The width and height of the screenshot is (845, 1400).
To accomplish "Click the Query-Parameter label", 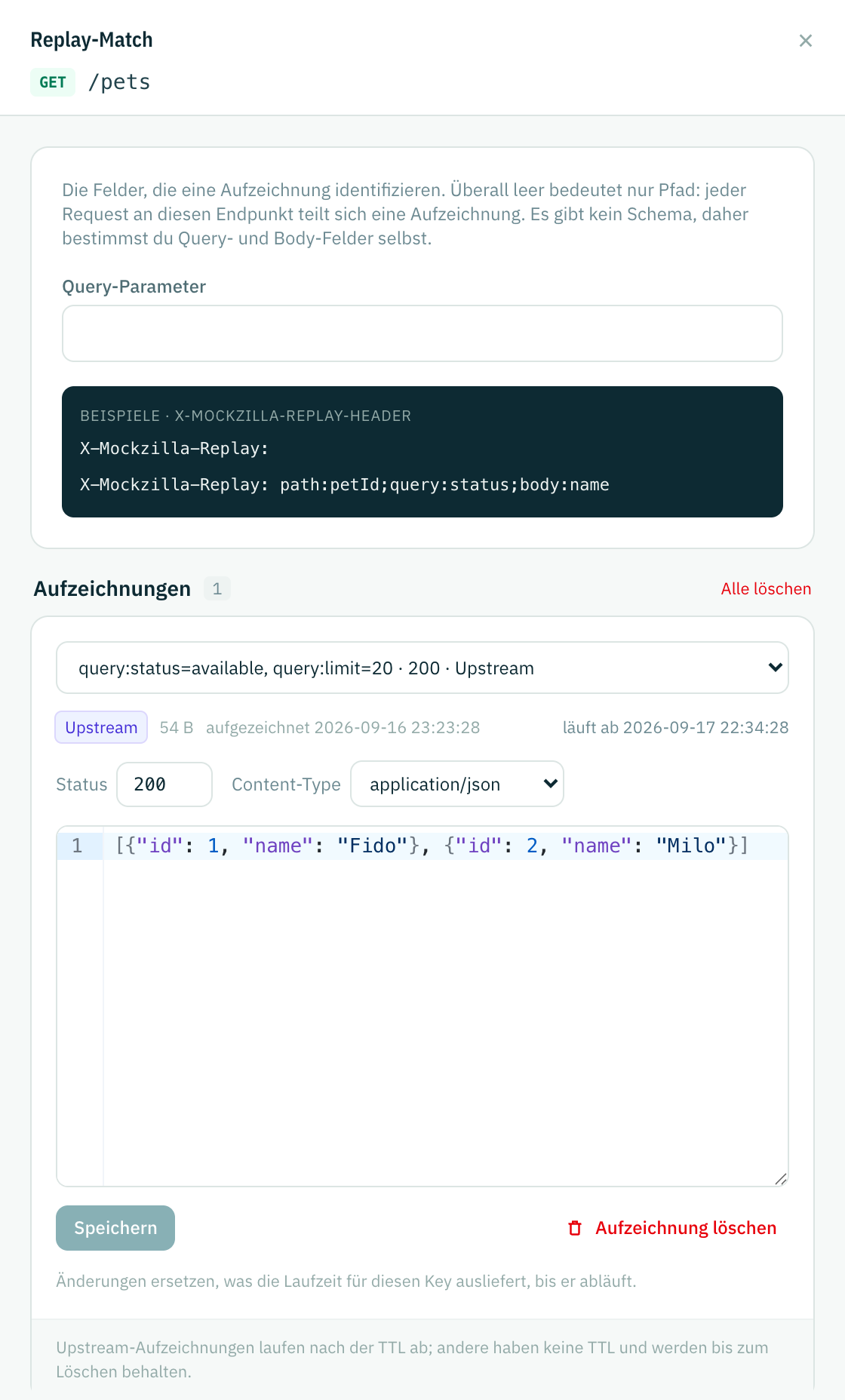I will 134,287.
